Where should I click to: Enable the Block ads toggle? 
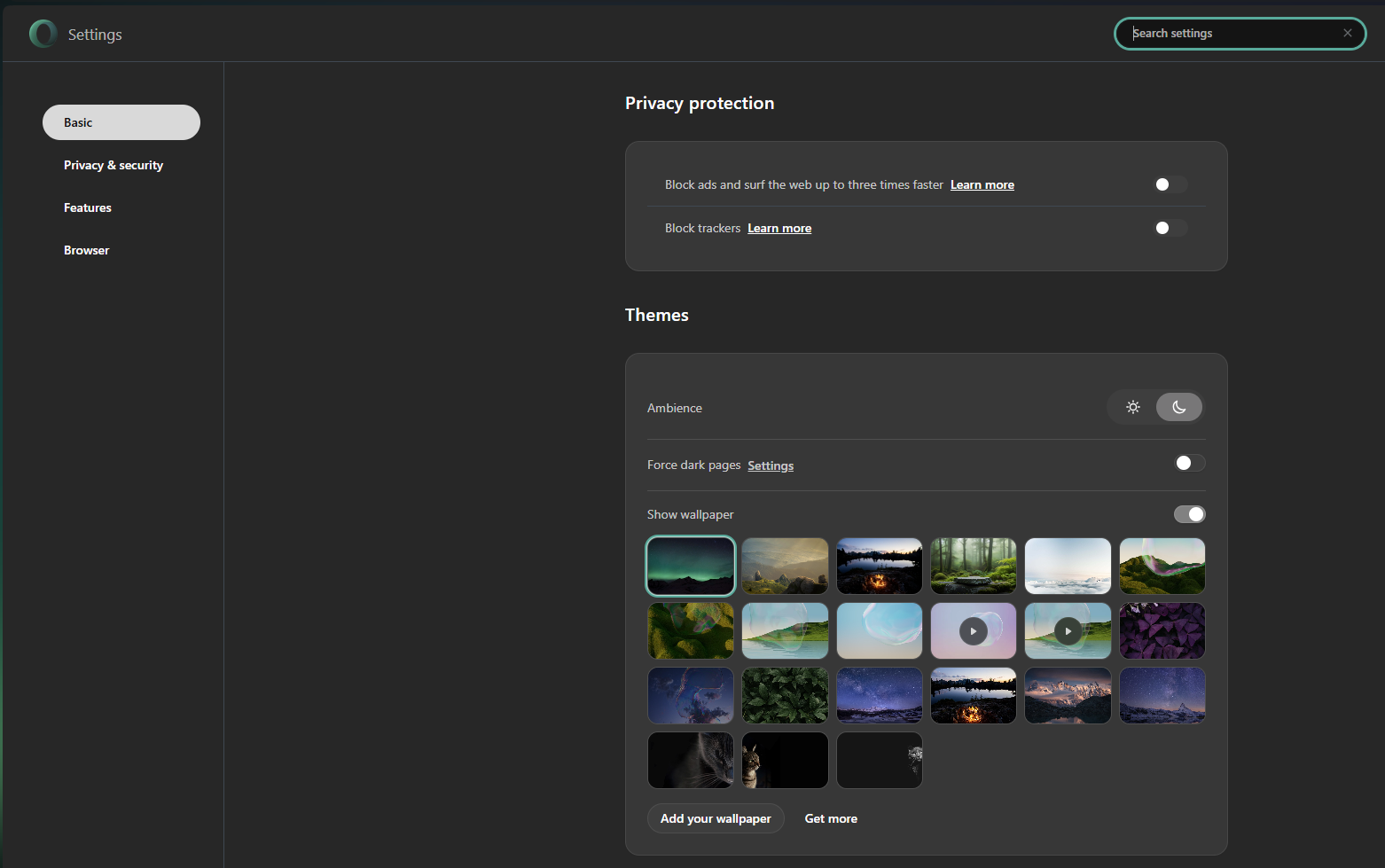[1170, 184]
